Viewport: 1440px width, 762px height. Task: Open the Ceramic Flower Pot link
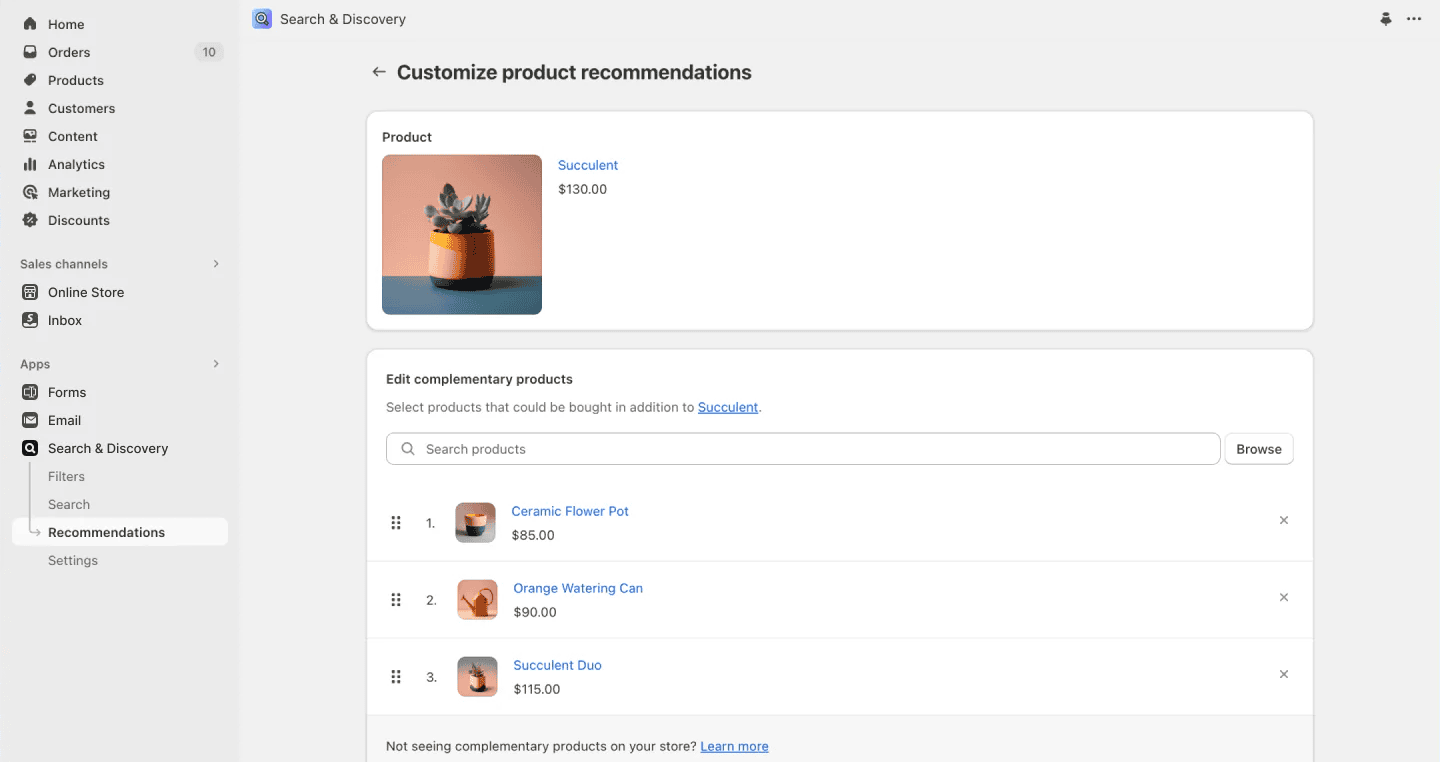click(x=570, y=511)
